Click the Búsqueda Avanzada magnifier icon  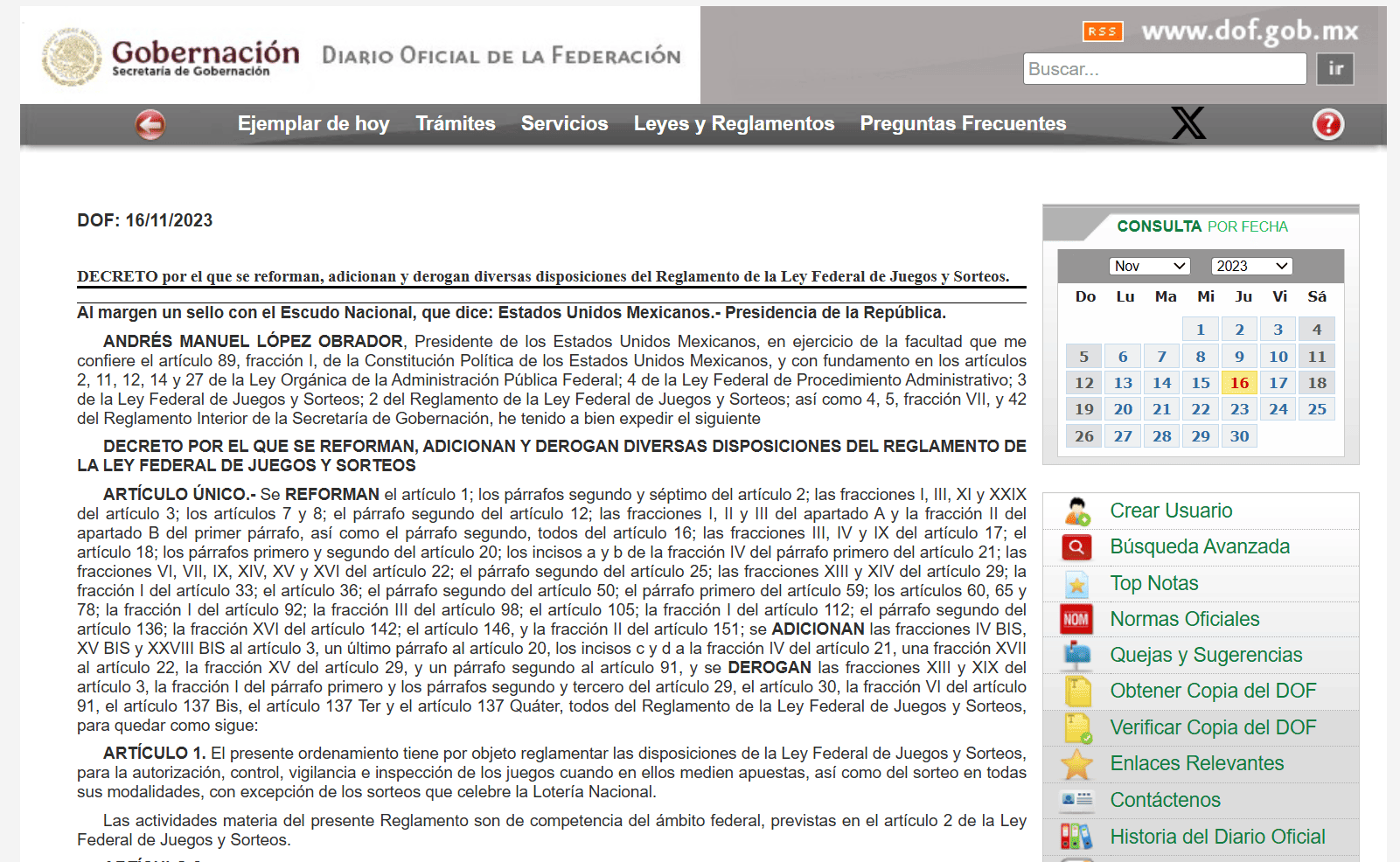pos(1076,547)
